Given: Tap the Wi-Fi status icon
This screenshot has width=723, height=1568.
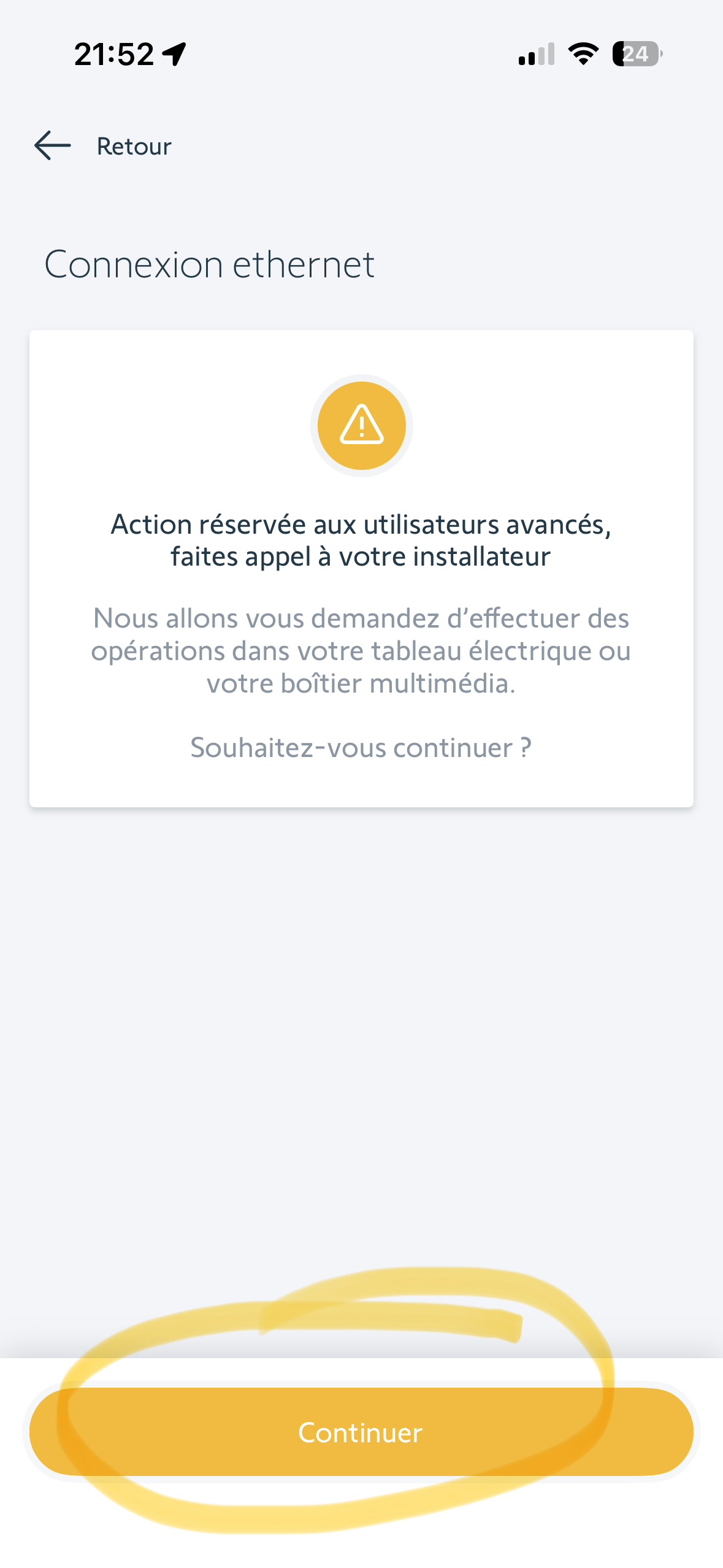Looking at the screenshot, I should coord(583,54).
